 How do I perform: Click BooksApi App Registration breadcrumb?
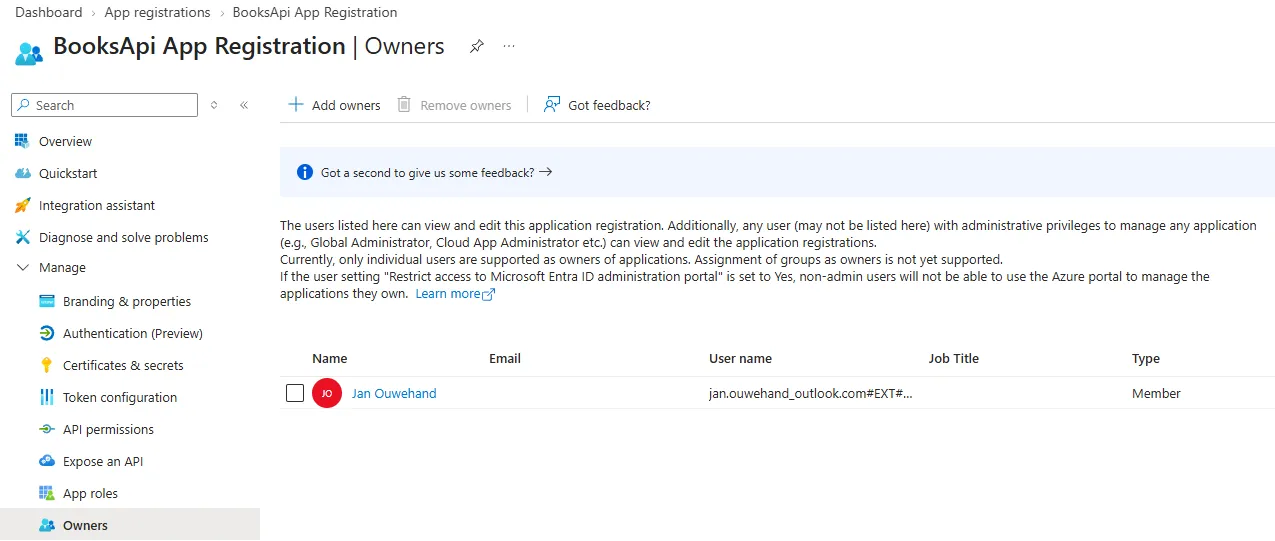tap(315, 12)
